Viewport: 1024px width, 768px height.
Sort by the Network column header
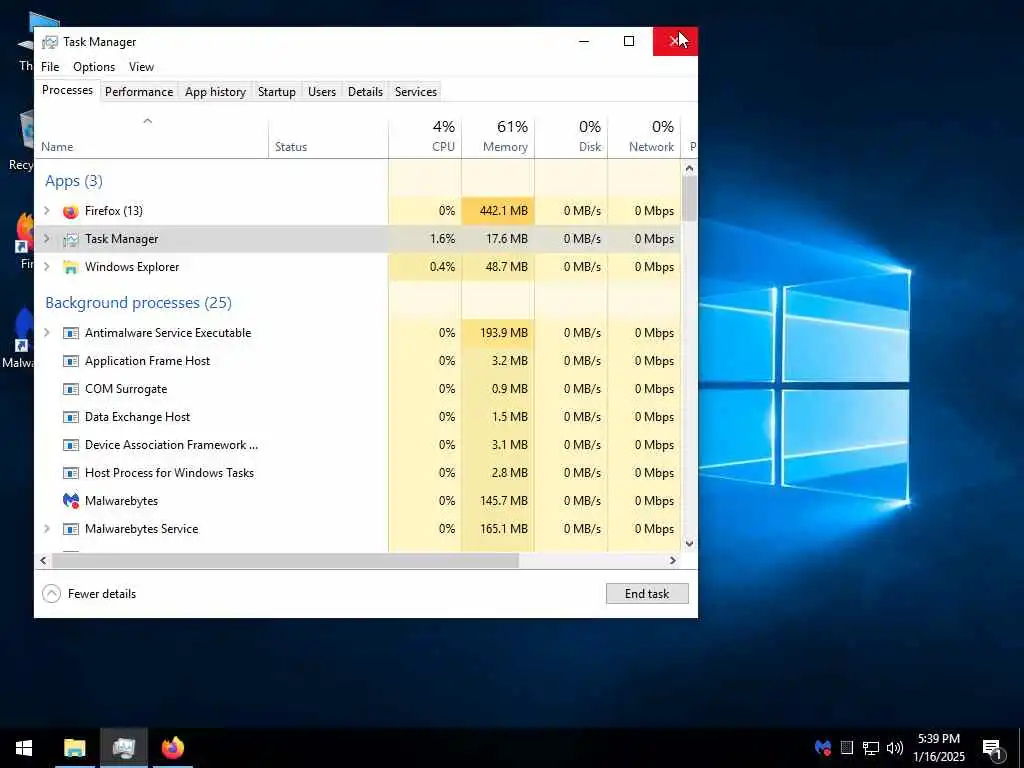[x=645, y=136]
